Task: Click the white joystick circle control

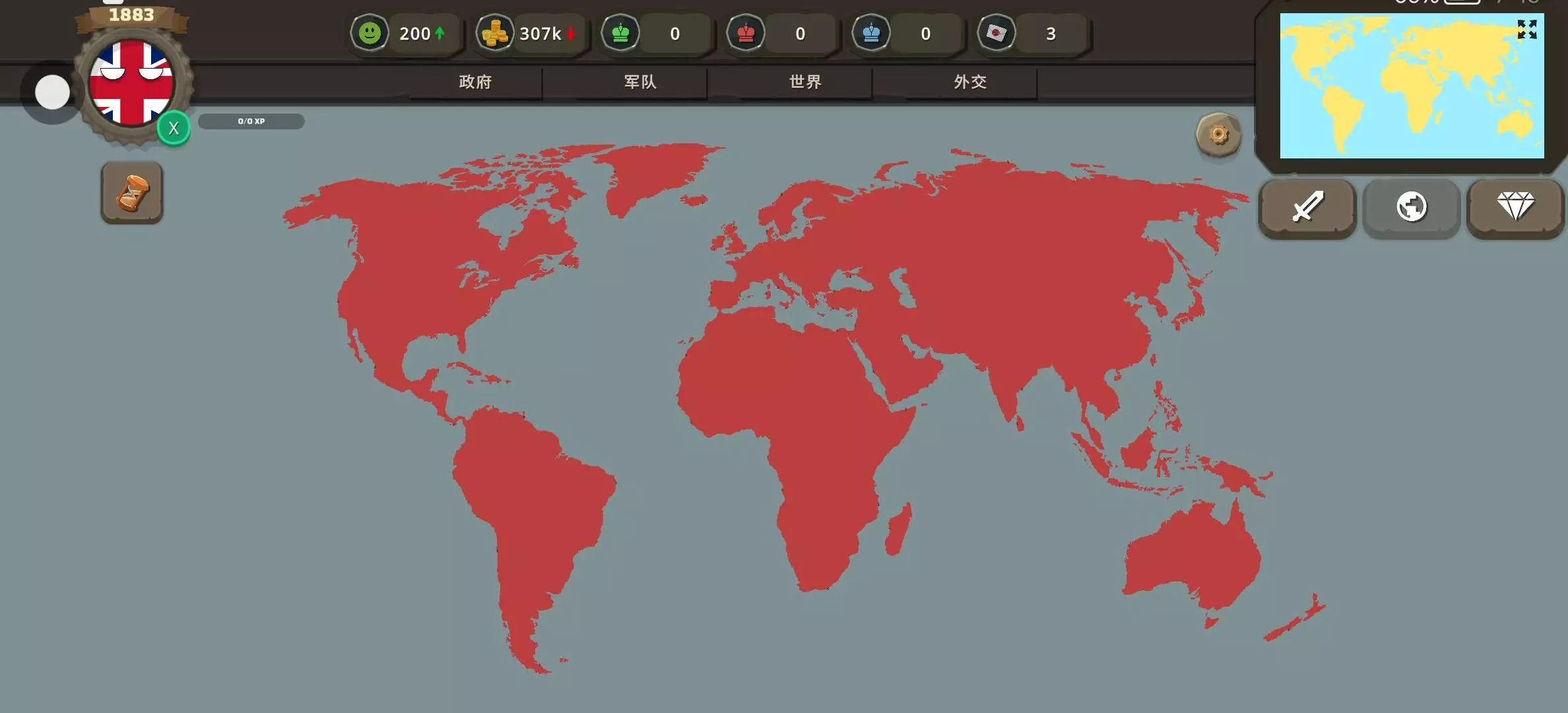Action: 52,92
